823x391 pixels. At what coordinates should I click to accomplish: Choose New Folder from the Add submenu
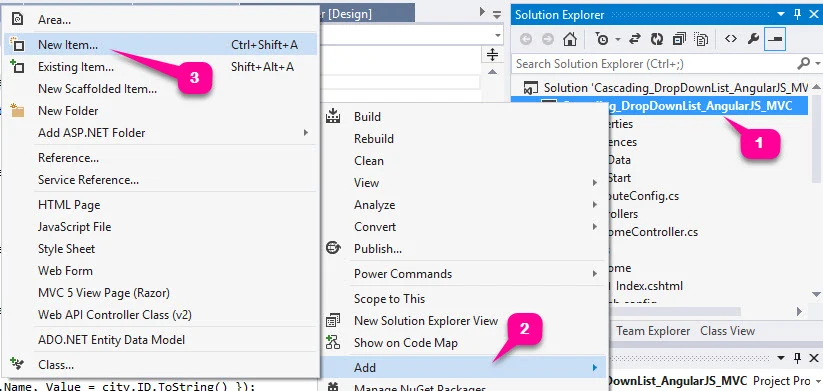click(160, 111)
